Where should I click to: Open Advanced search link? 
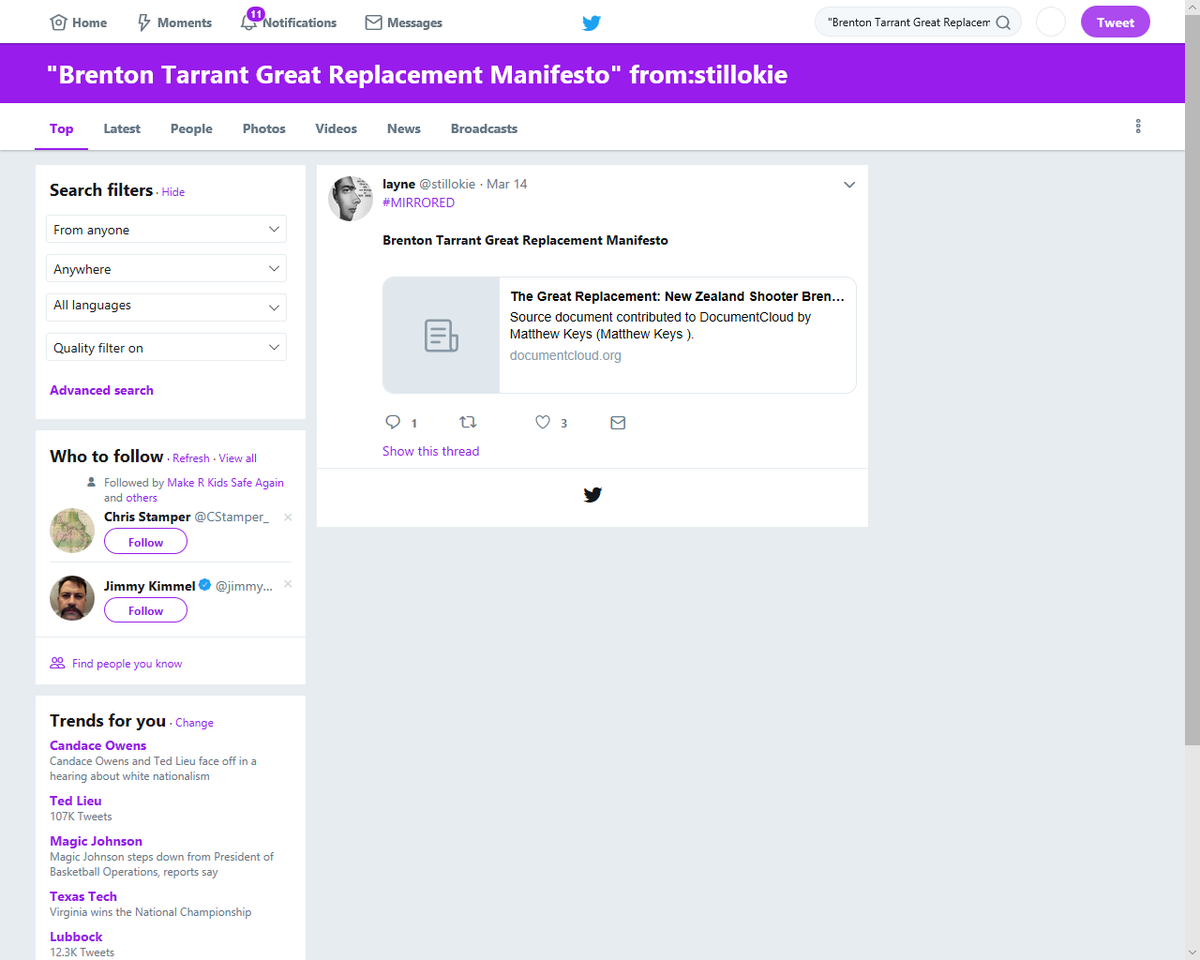pos(101,390)
